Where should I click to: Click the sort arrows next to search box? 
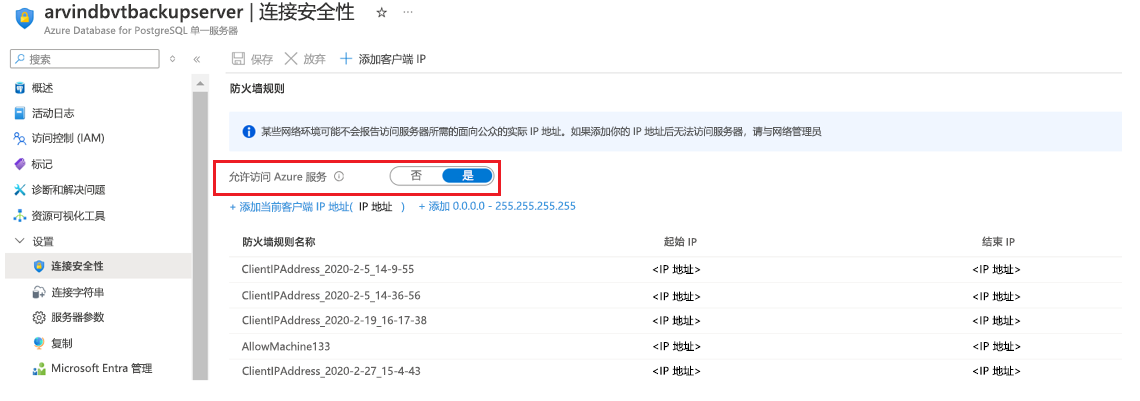(172, 60)
